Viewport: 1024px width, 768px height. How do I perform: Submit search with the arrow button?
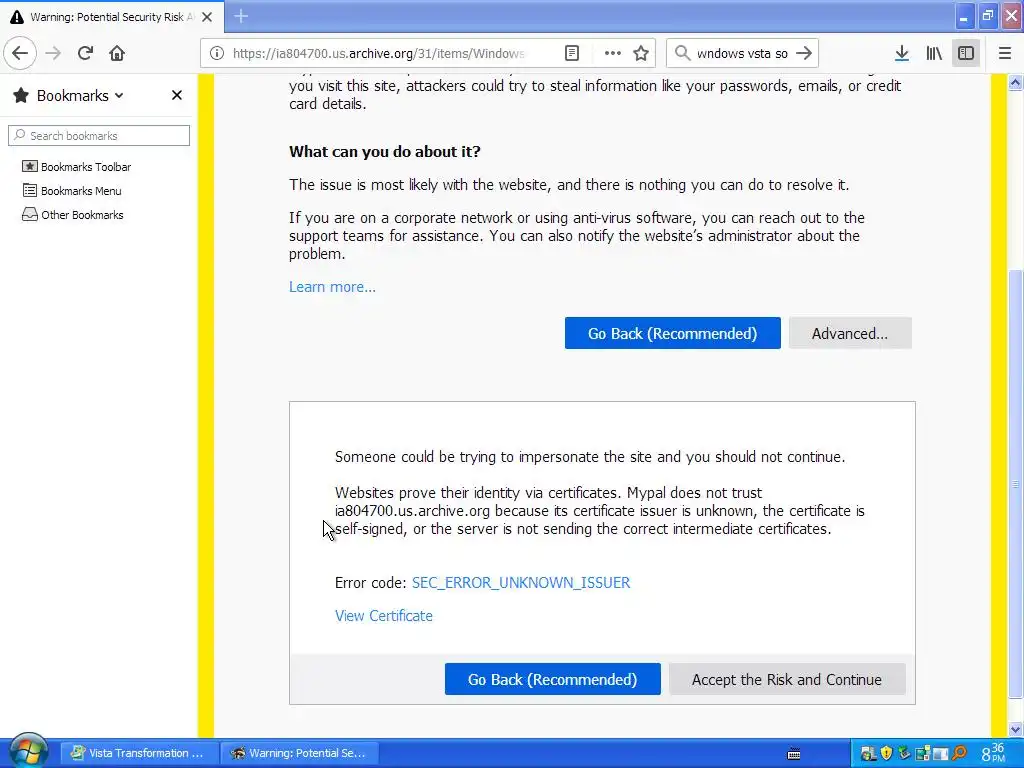[805, 53]
